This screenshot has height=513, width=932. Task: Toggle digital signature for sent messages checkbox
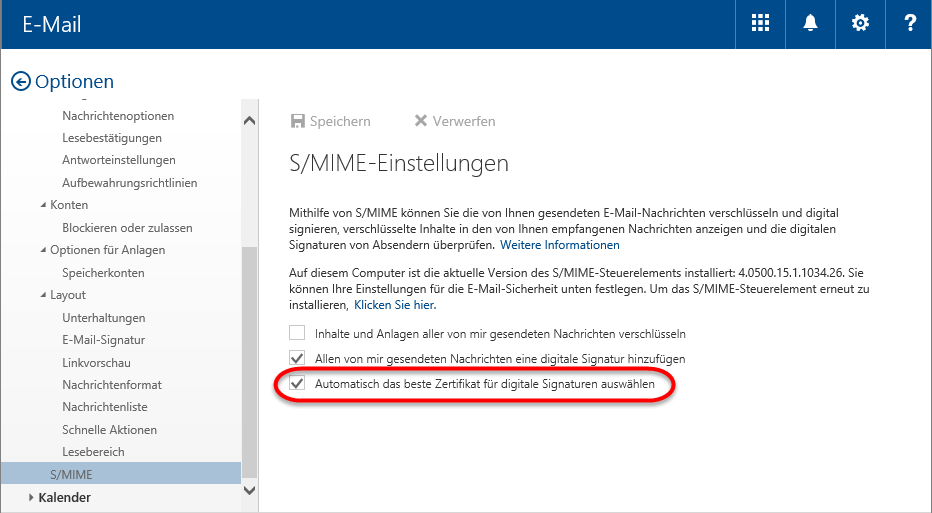click(297, 358)
